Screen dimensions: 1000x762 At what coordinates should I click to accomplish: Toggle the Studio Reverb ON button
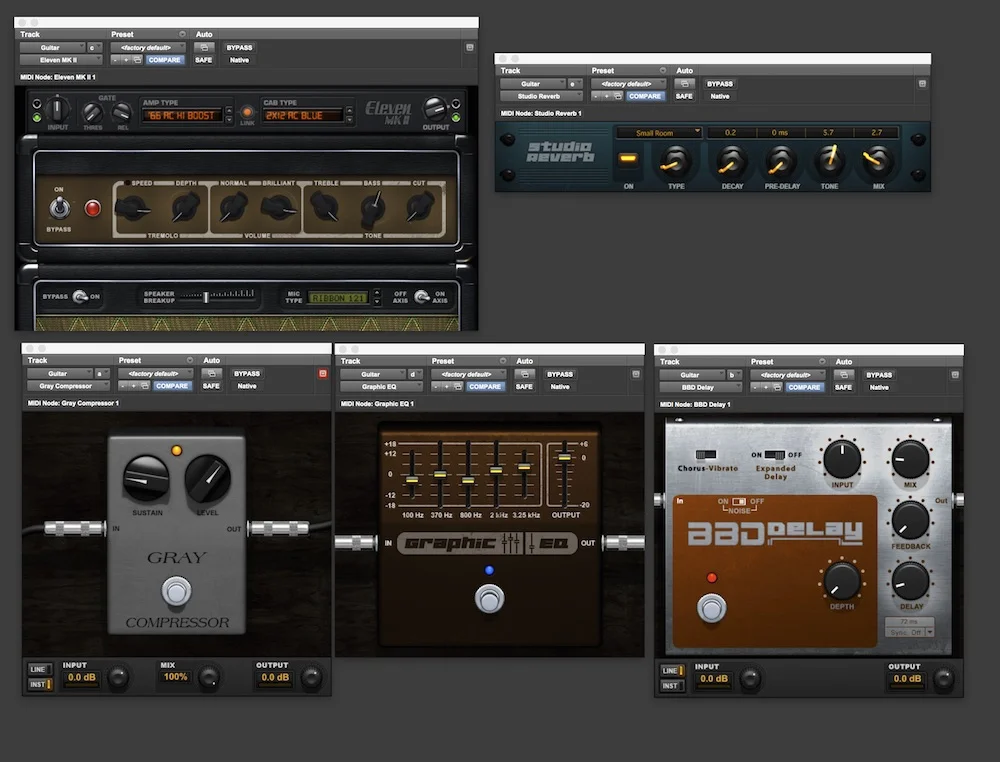coord(628,159)
